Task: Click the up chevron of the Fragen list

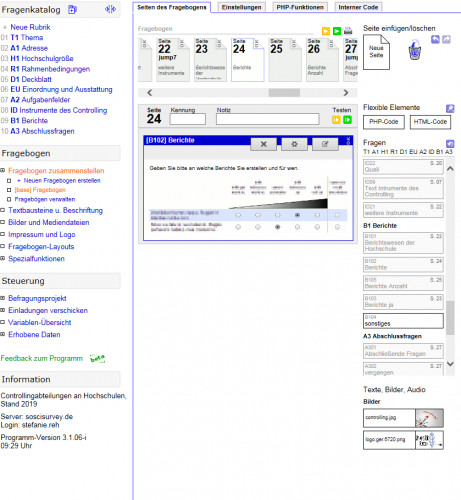Action: [450, 168]
